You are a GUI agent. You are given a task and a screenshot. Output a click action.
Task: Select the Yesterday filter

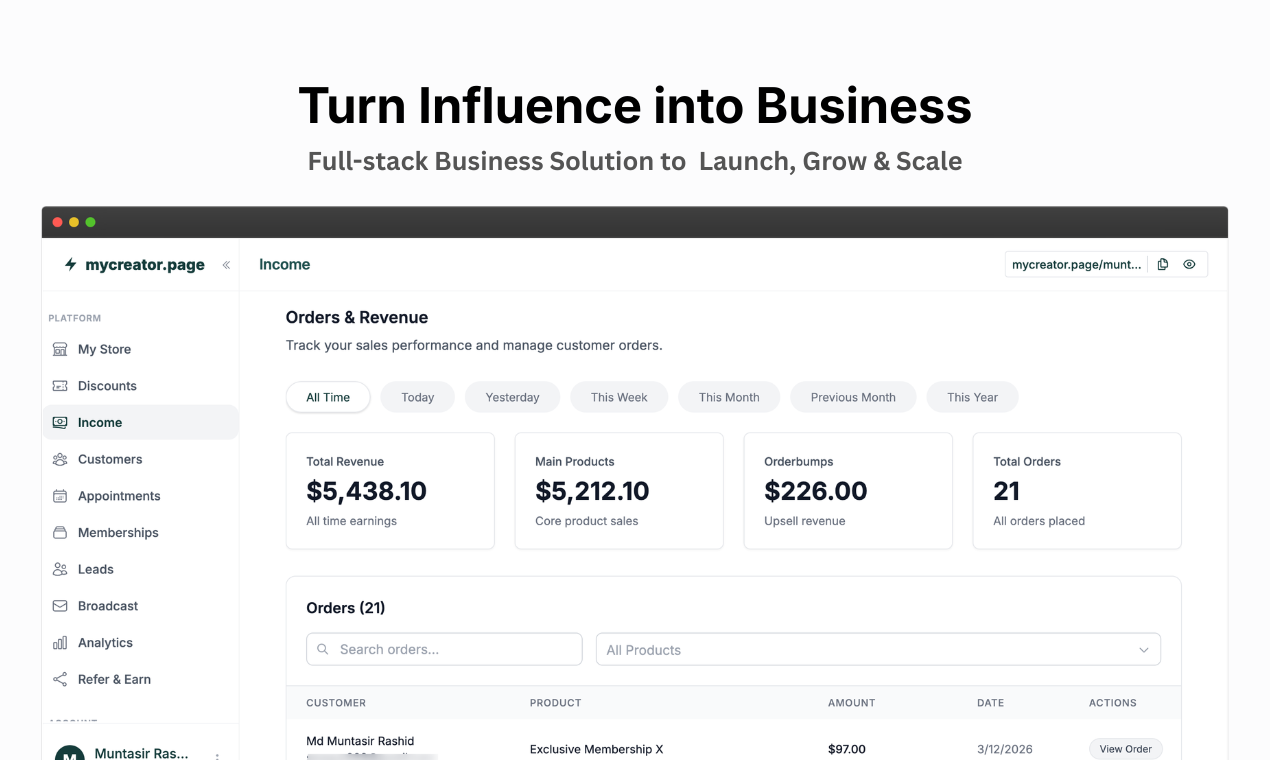pyautogui.click(x=513, y=397)
